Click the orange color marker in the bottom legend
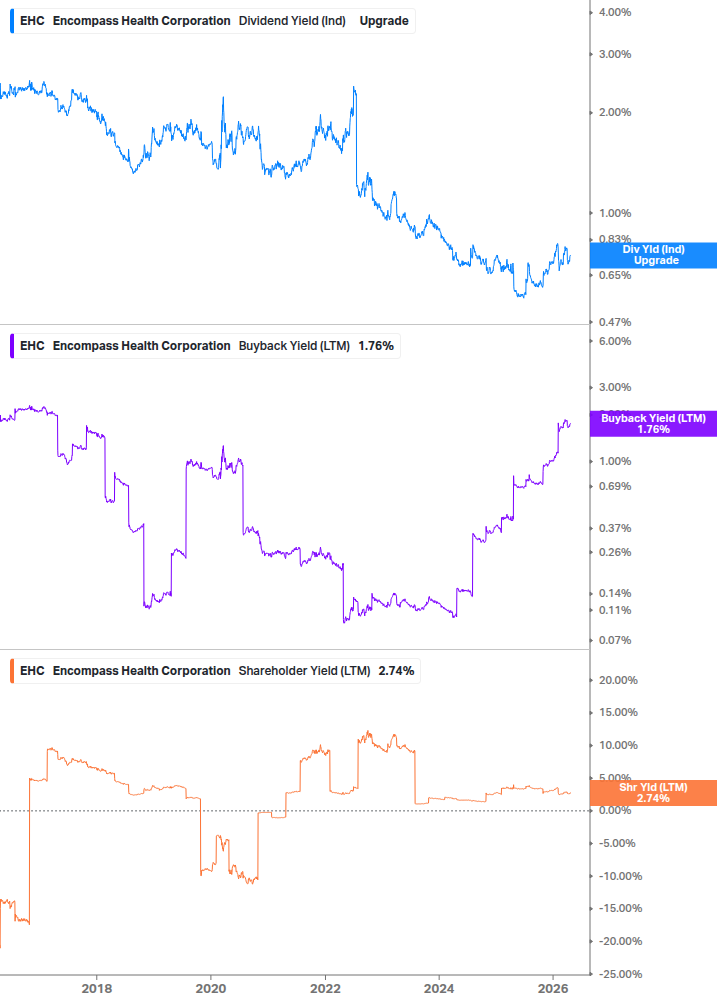Image resolution: width=717 pixels, height=1005 pixels. click(x=11, y=670)
